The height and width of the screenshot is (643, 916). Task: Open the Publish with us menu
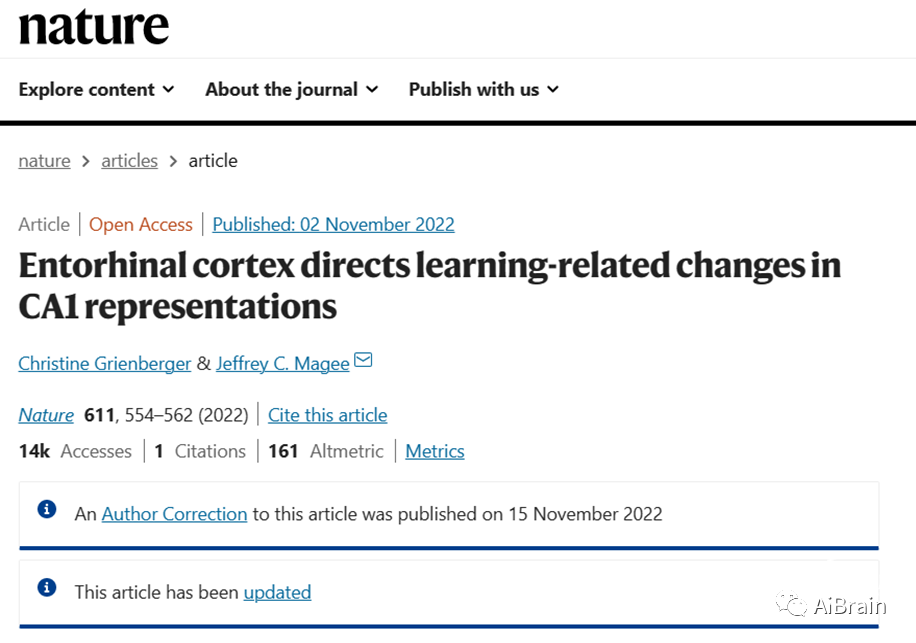484,89
